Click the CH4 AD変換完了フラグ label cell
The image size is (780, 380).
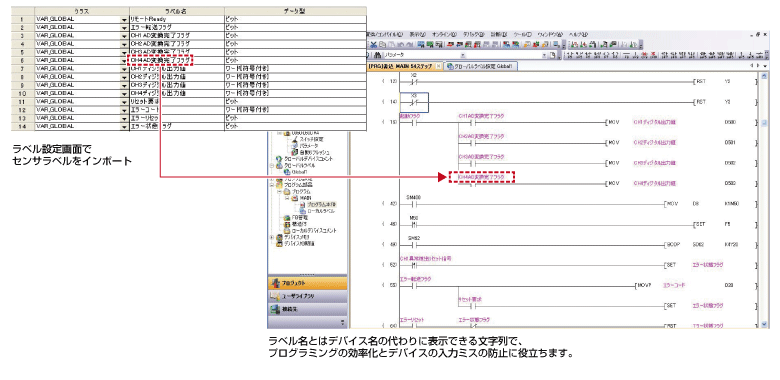pyautogui.click(x=161, y=60)
